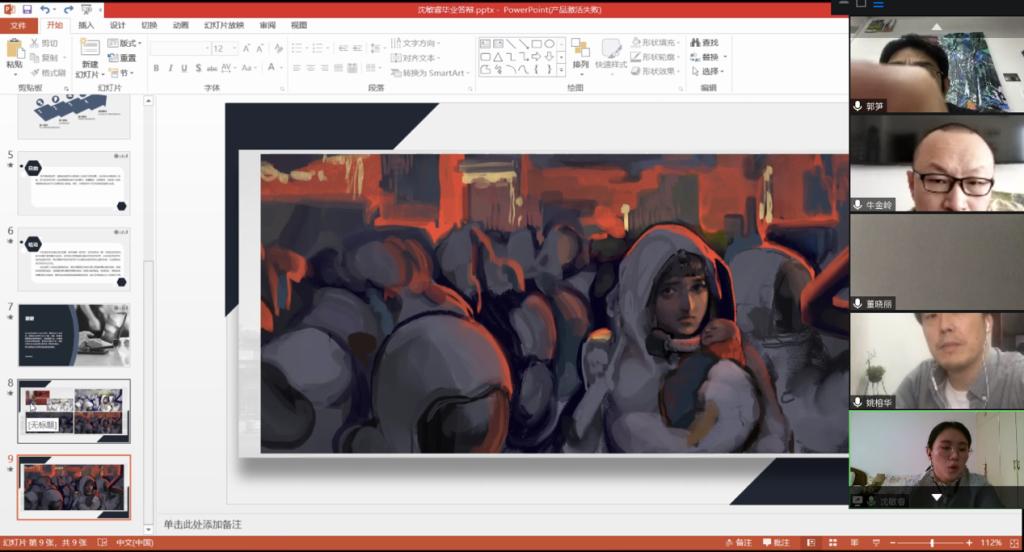
Task: Click the Reset (重置) slide button
Action: point(122,58)
